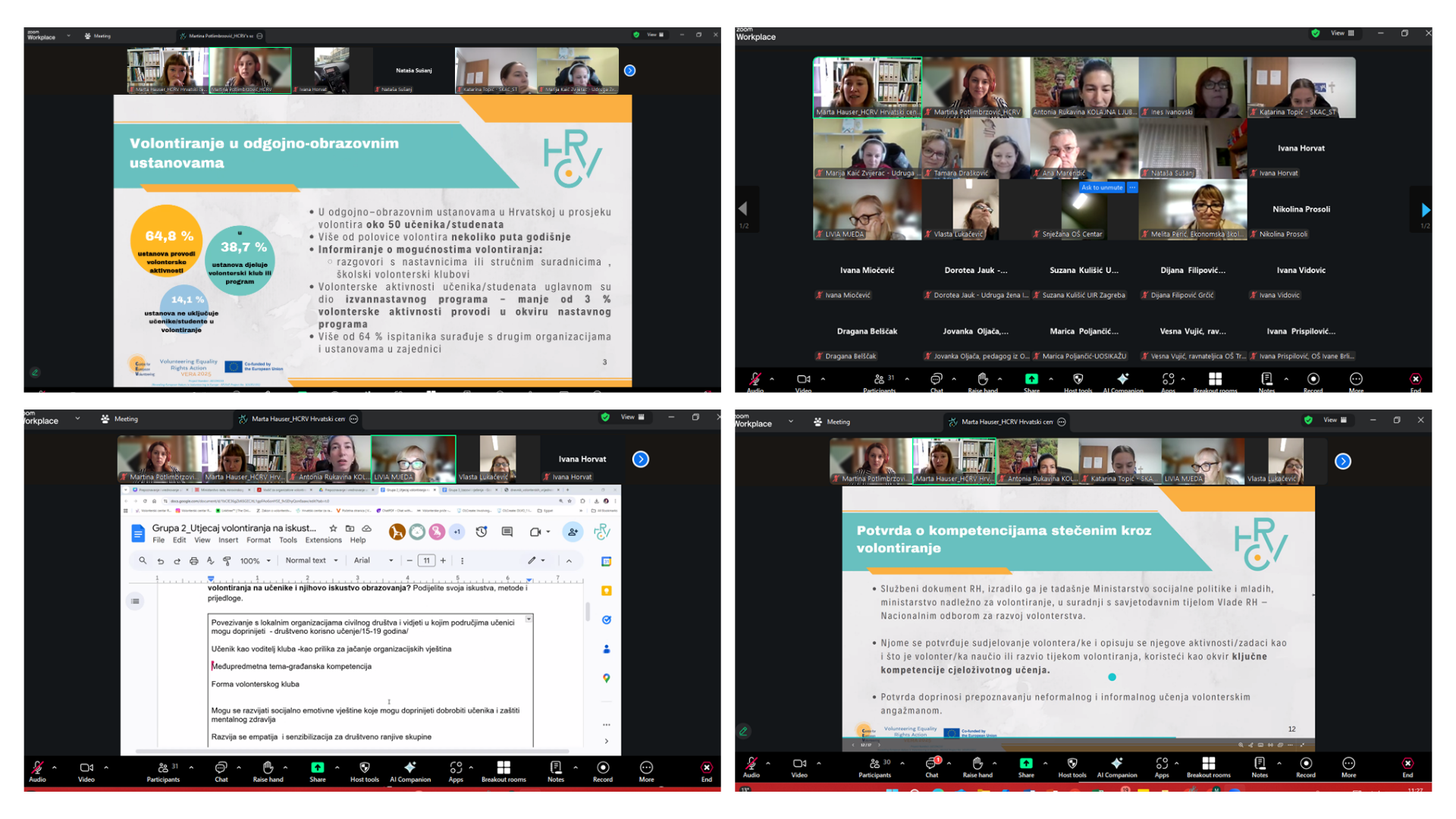1456x819 pixels.
Task: Click the Ask to unmute button
Action: pos(1102,187)
